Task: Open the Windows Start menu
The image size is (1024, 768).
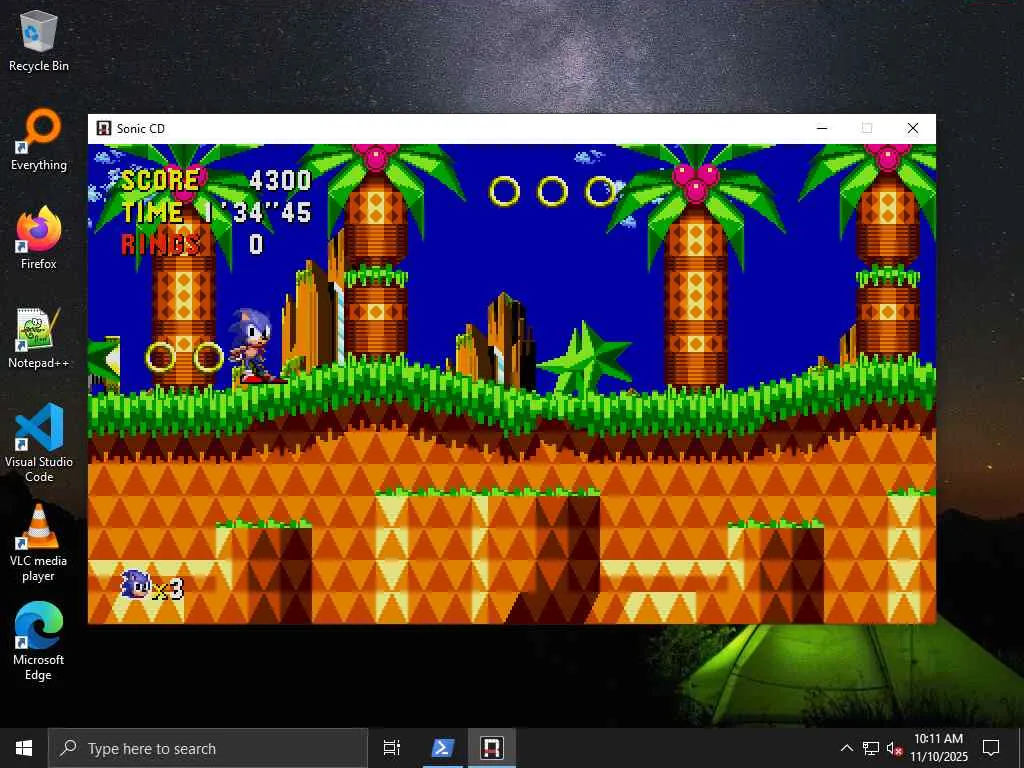Action: (x=24, y=748)
